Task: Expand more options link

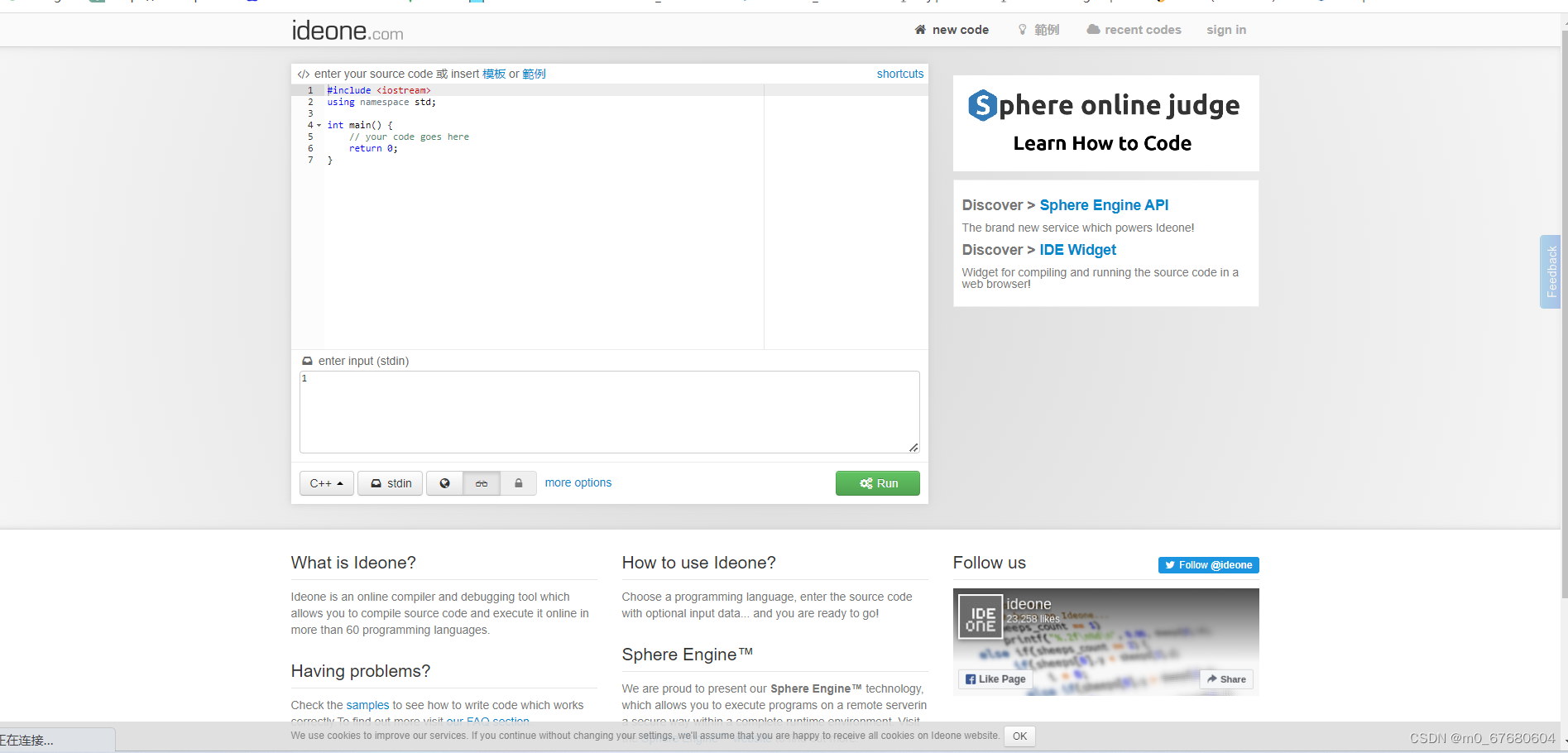Action: [x=578, y=482]
